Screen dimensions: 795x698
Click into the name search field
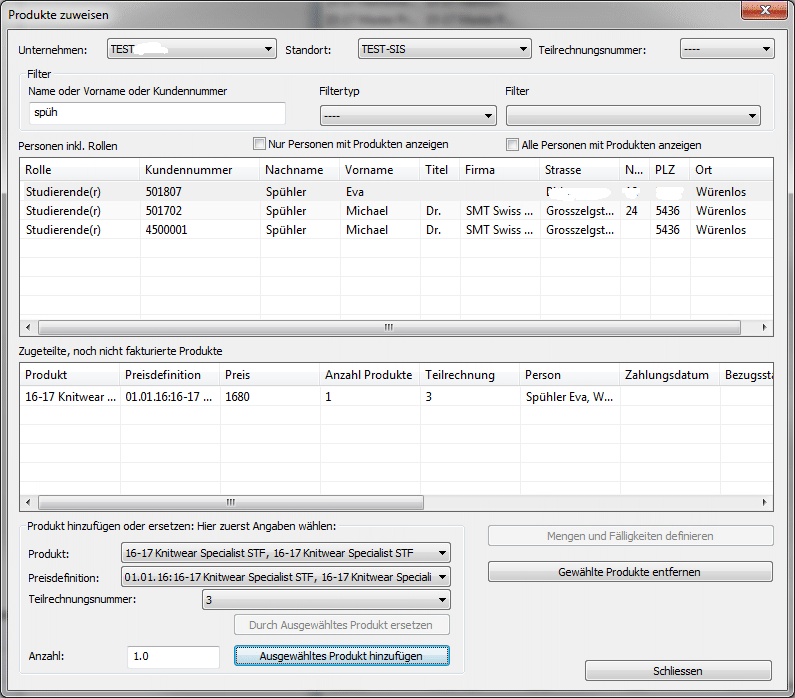click(x=156, y=113)
